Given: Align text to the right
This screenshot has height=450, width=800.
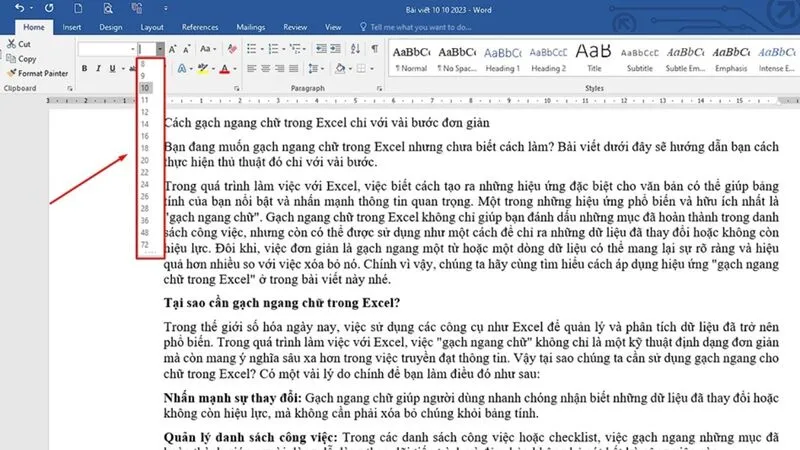Looking at the screenshot, I should (x=280, y=68).
